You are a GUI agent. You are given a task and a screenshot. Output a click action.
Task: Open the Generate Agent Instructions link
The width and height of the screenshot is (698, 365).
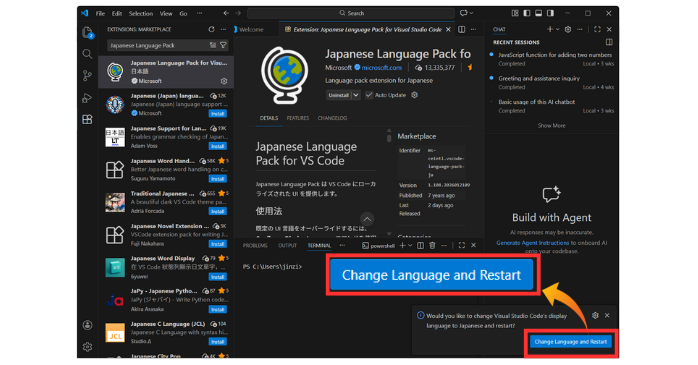click(x=532, y=243)
